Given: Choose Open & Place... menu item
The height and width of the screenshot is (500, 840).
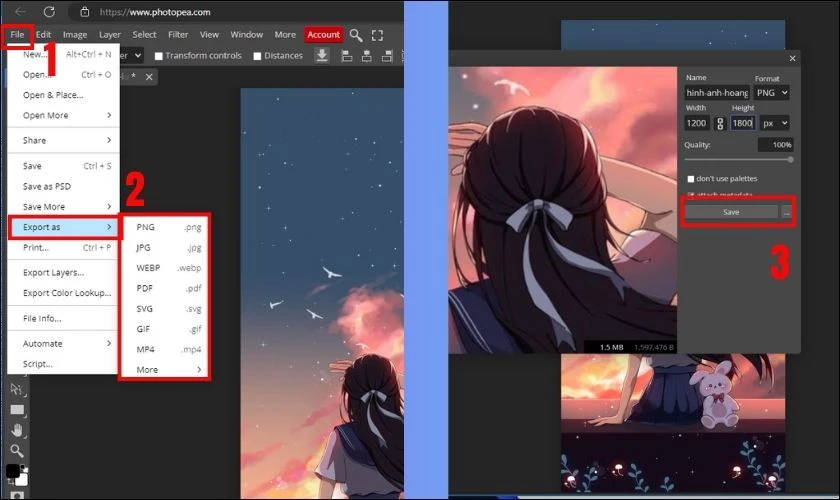Looking at the screenshot, I should click(x=63, y=95).
